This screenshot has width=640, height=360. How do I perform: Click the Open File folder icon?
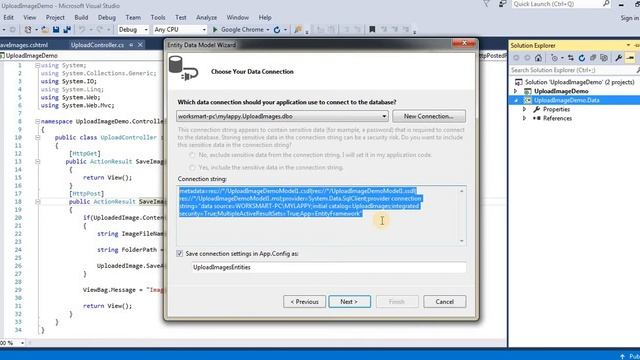(45, 29)
